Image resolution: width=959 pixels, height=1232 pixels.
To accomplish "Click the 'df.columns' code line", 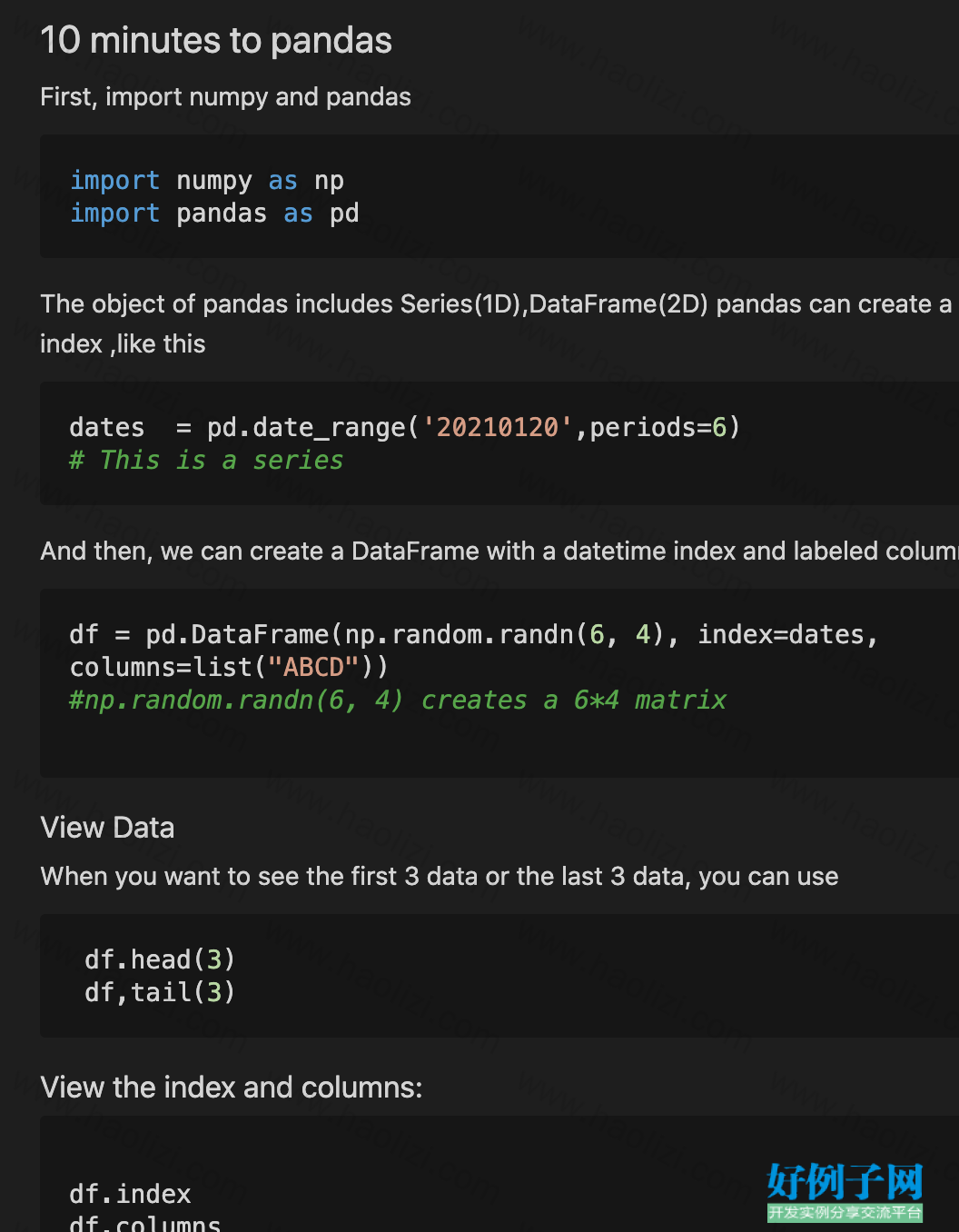I will coord(145,1223).
